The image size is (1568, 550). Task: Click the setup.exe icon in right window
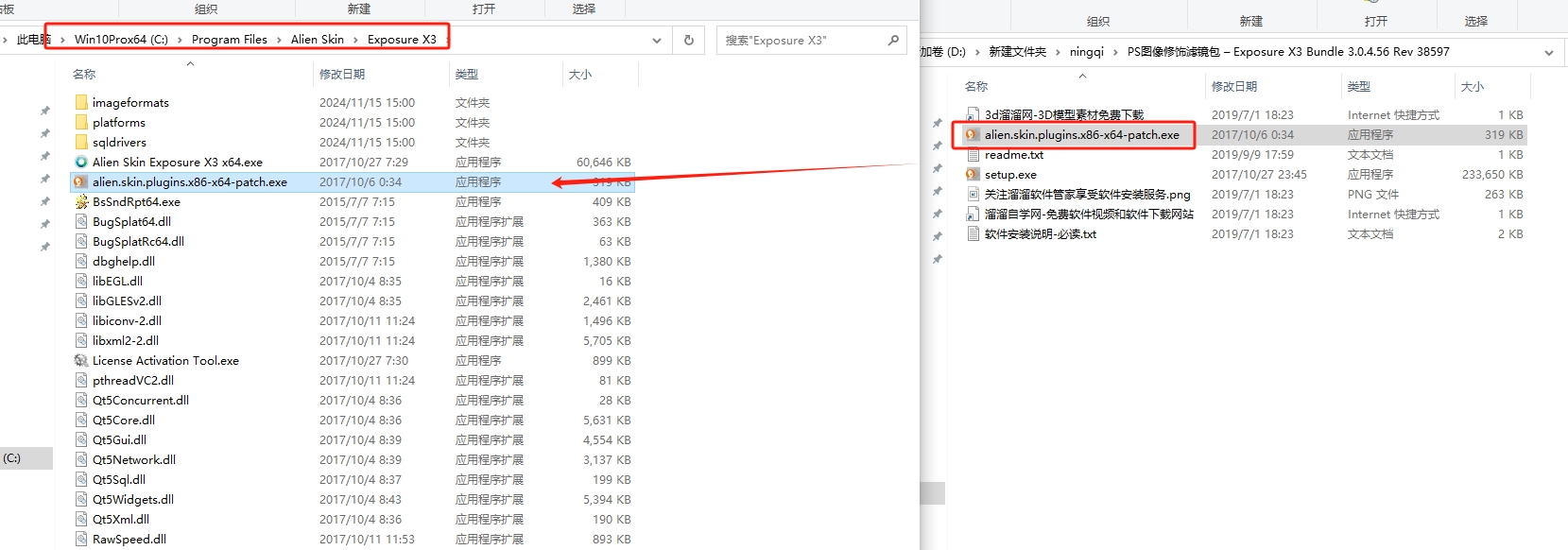point(973,174)
